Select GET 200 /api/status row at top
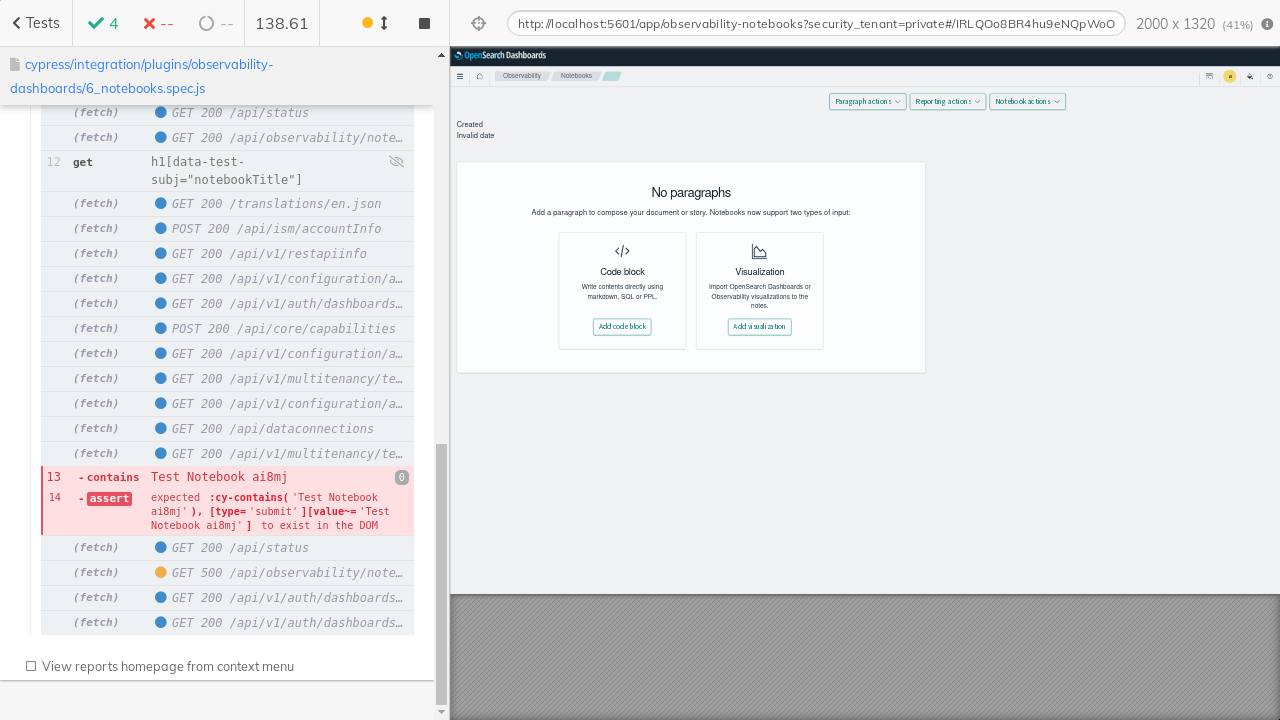Image resolution: width=1280 pixels, height=720 pixels. click(227, 113)
